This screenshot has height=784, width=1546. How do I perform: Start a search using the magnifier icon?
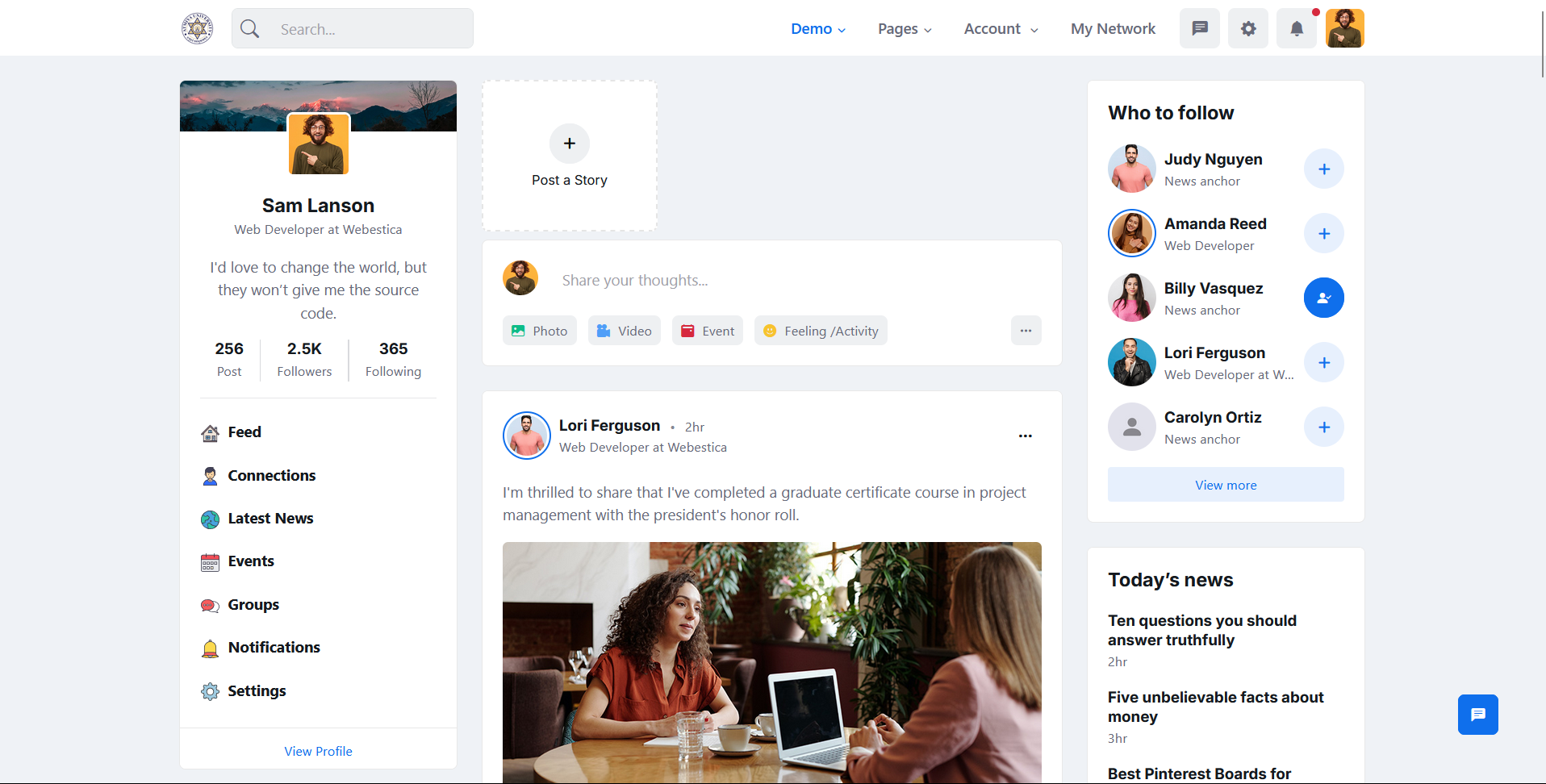click(x=249, y=28)
